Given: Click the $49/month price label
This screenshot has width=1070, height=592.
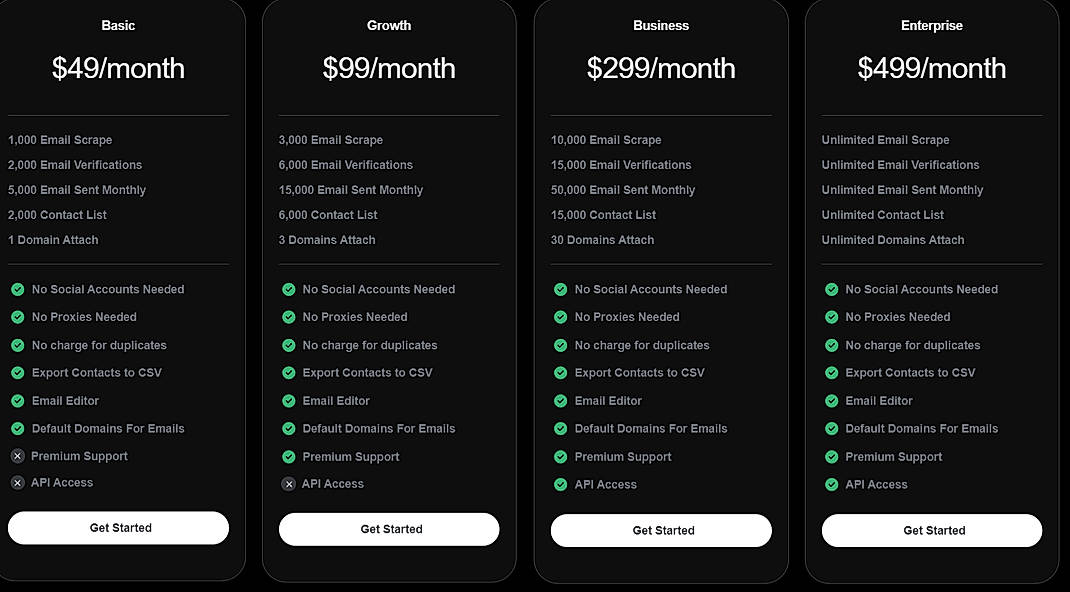Looking at the screenshot, I should coord(118,69).
